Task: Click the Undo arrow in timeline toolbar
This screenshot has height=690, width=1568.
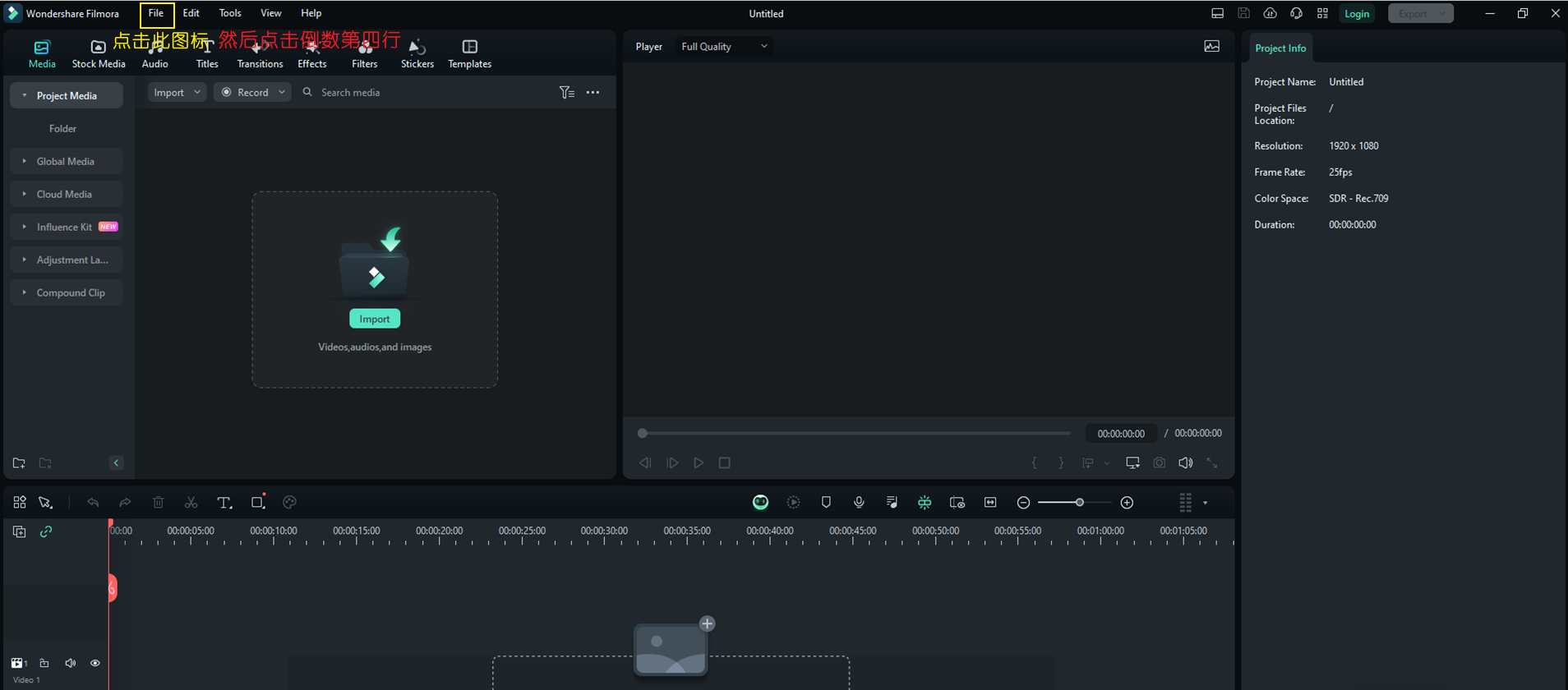Action: coord(93,503)
